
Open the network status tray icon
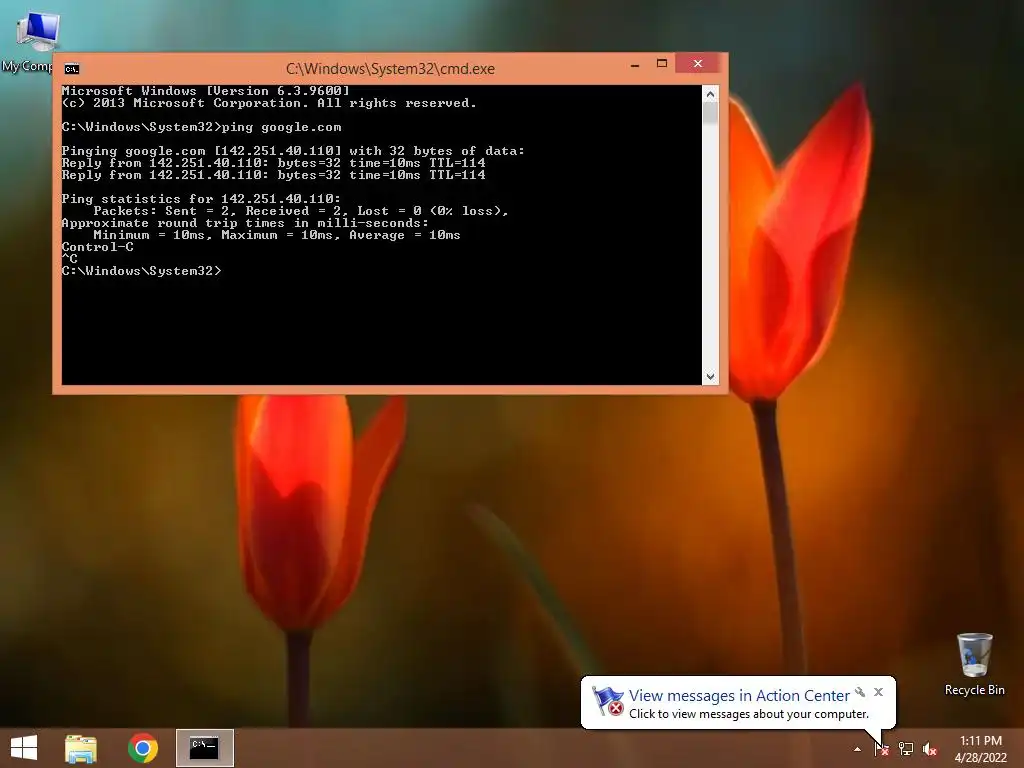(x=906, y=748)
